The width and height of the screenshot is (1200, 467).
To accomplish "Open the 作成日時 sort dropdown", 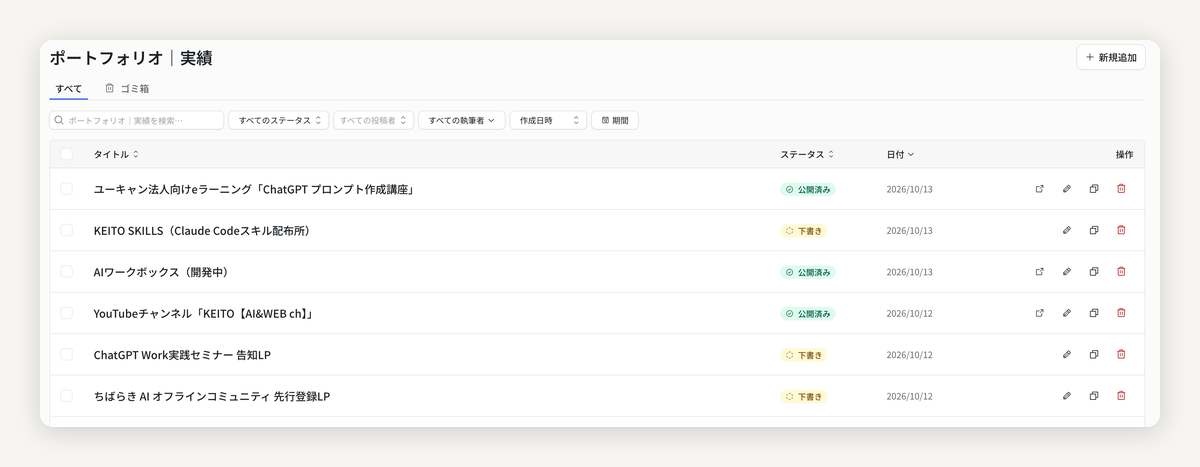I will (x=548, y=120).
